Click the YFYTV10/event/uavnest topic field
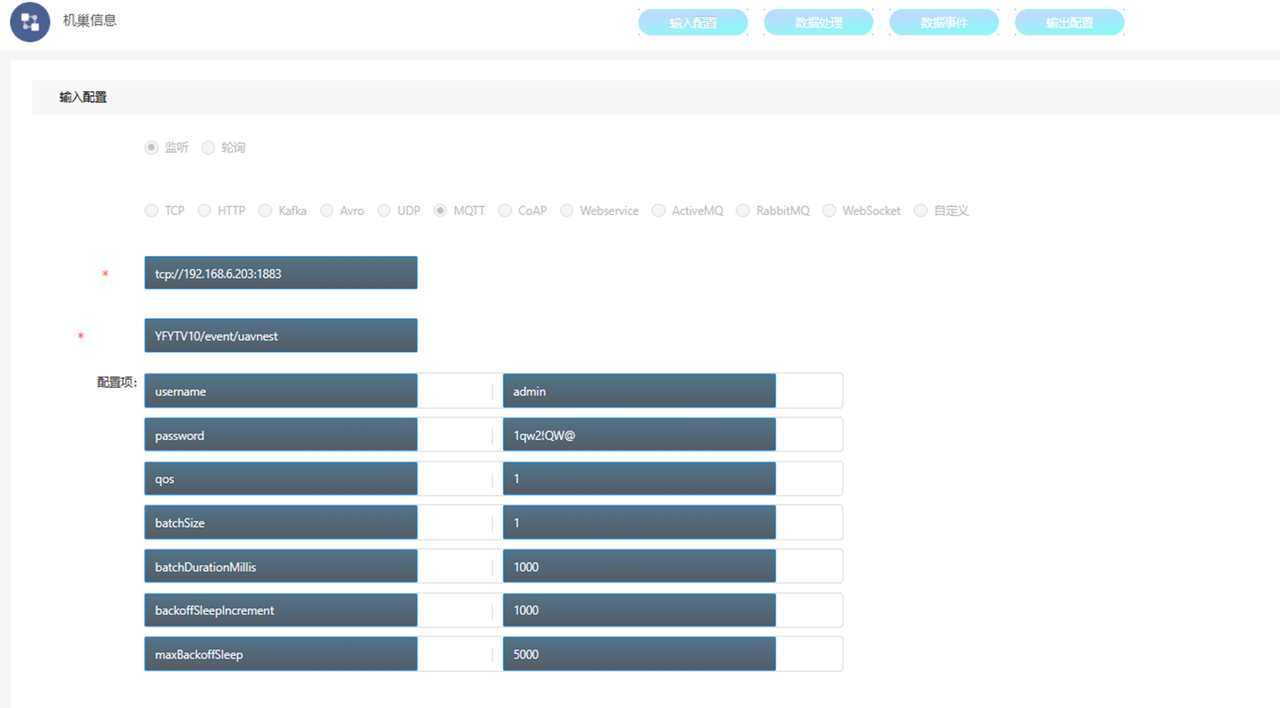Viewport: 1280px width, 708px height. pos(281,336)
